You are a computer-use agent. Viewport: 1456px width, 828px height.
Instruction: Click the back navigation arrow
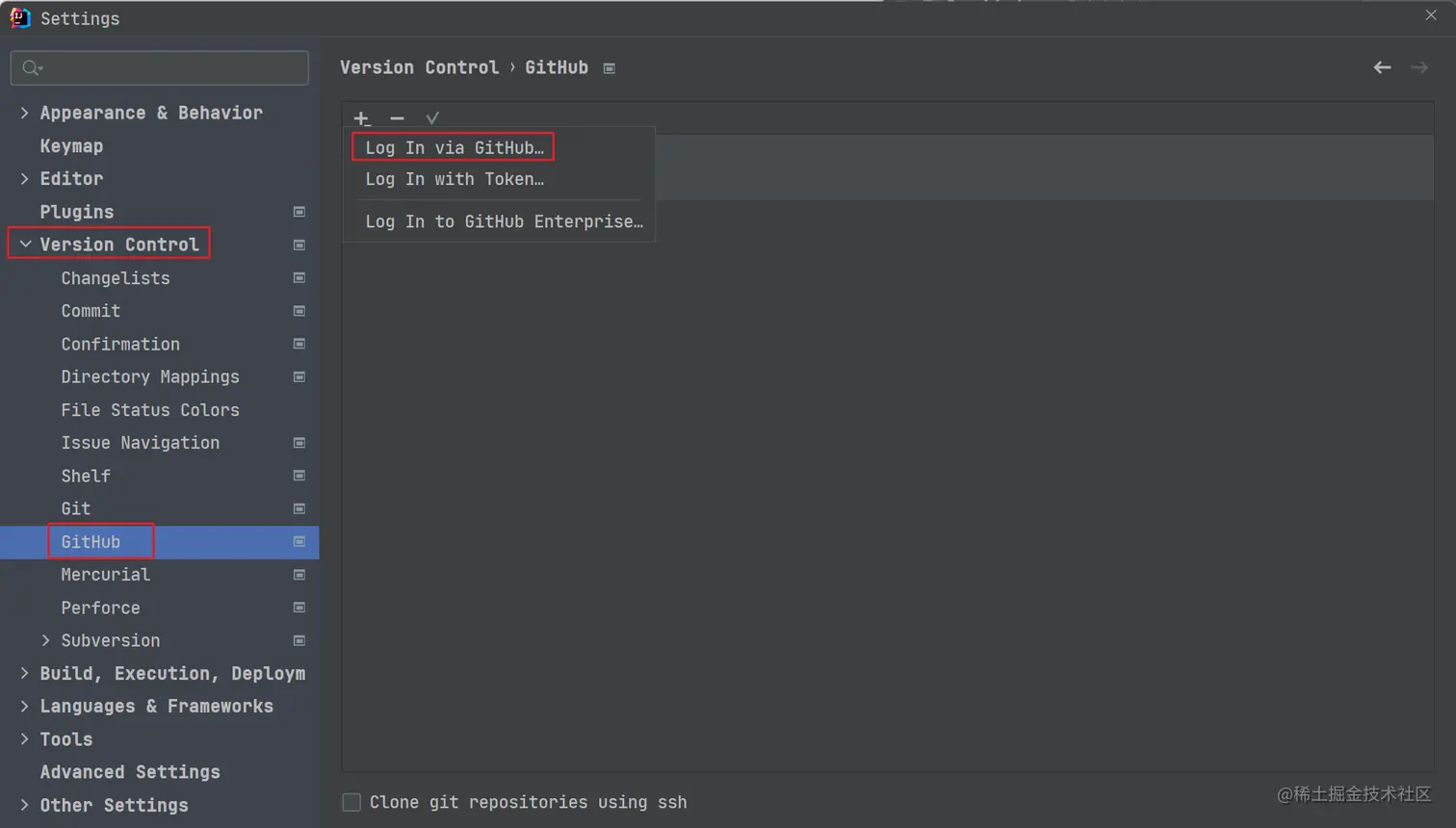click(1382, 67)
